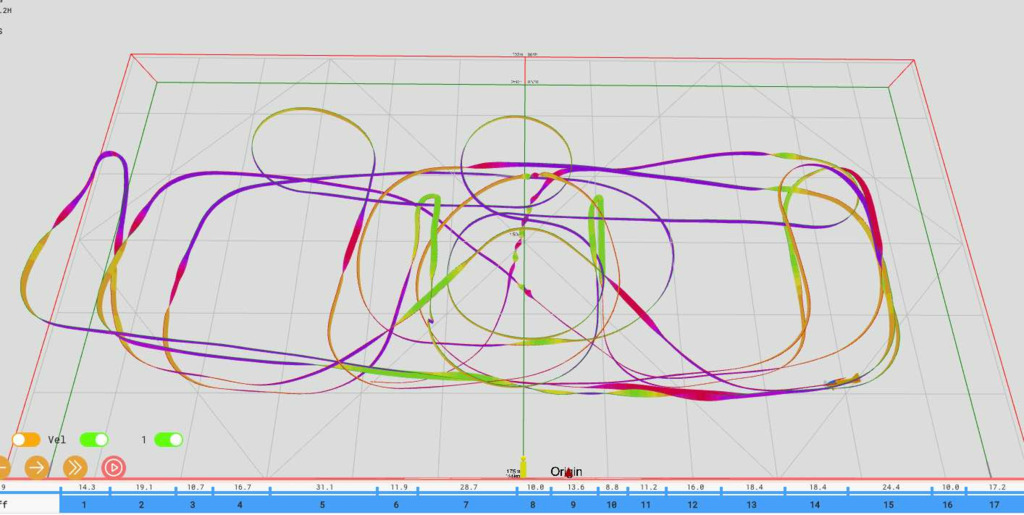The width and height of the screenshot is (1024, 515).
Task: Click the 13.6 duration value
Action: tap(575, 488)
